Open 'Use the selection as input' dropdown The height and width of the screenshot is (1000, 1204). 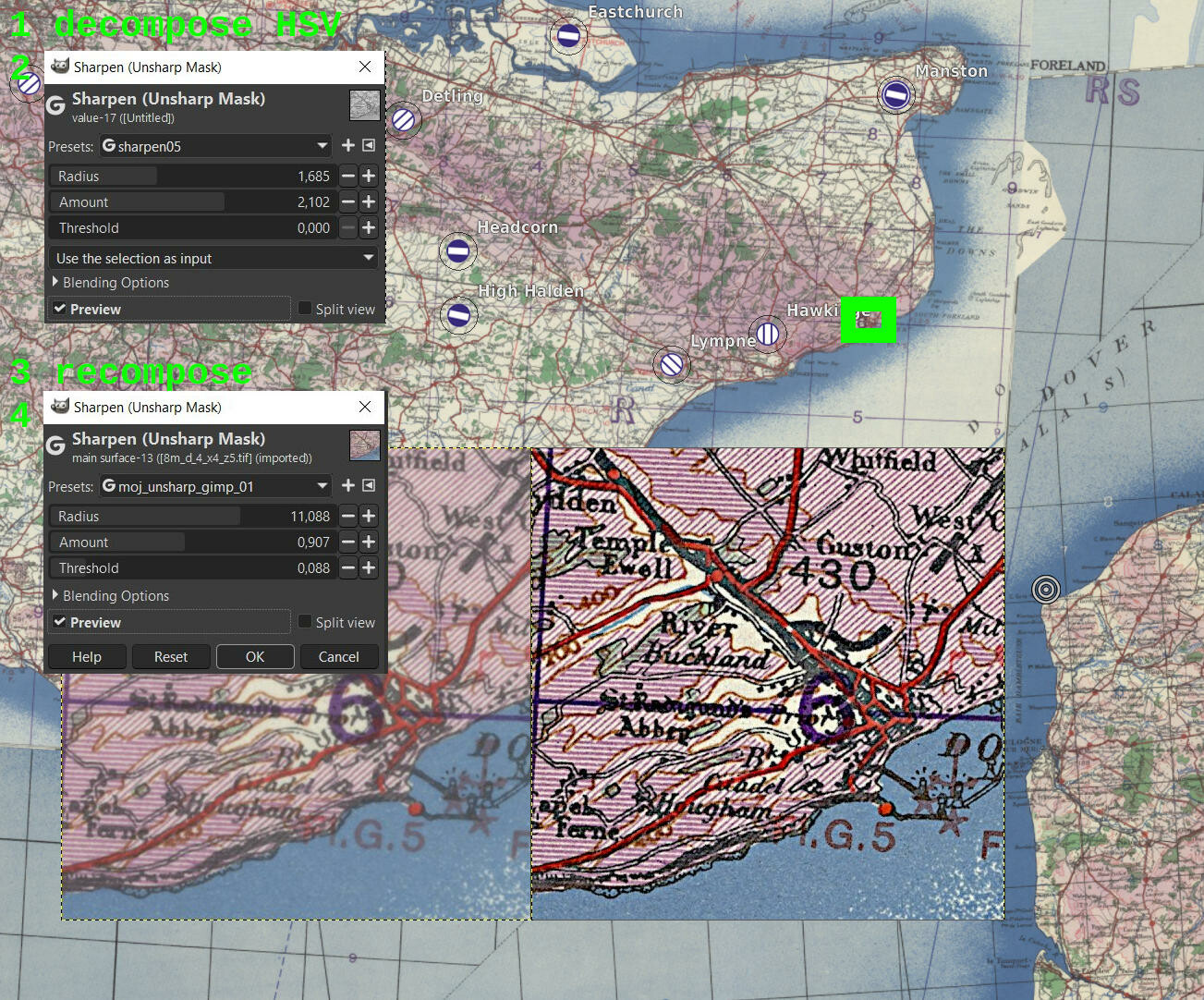213,258
